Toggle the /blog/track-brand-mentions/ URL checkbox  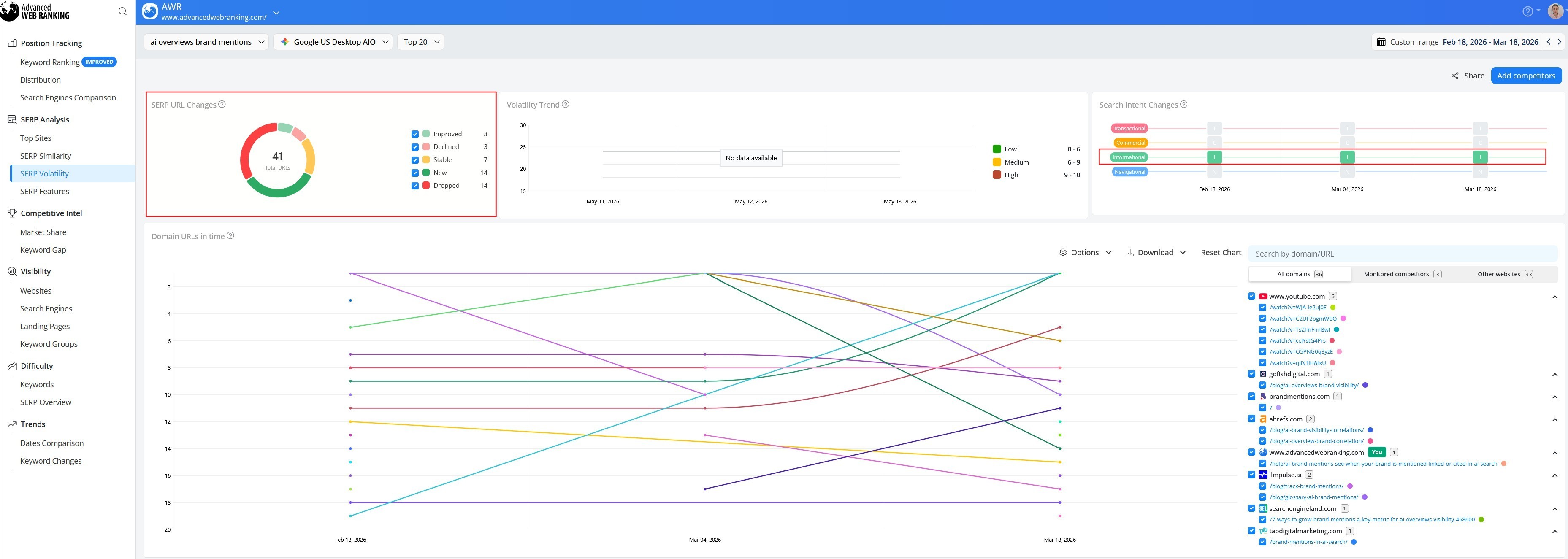pyautogui.click(x=1262, y=486)
